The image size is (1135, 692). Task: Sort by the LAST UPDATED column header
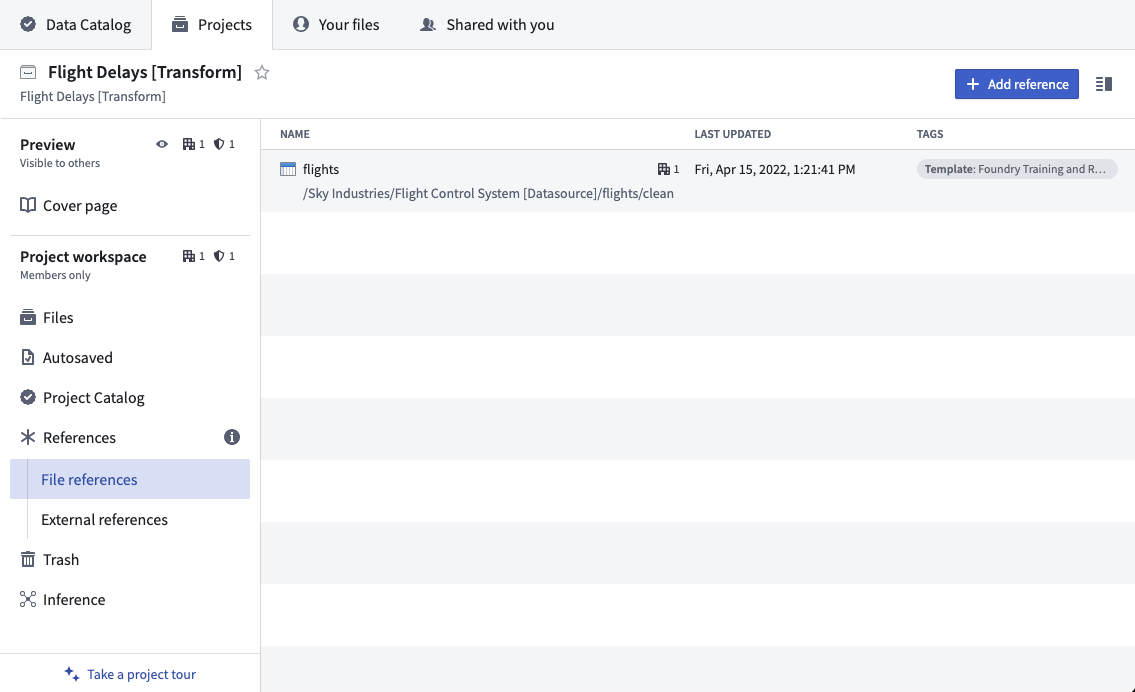pyautogui.click(x=733, y=134)
